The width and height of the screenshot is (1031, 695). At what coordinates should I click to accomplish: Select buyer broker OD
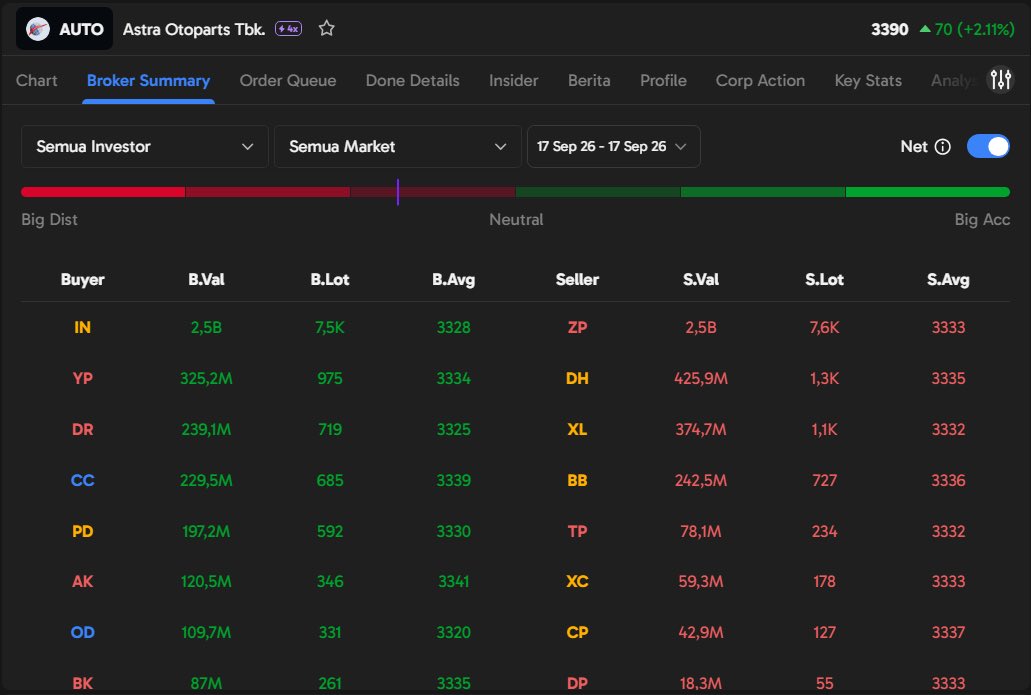click(x=83, y=633)
